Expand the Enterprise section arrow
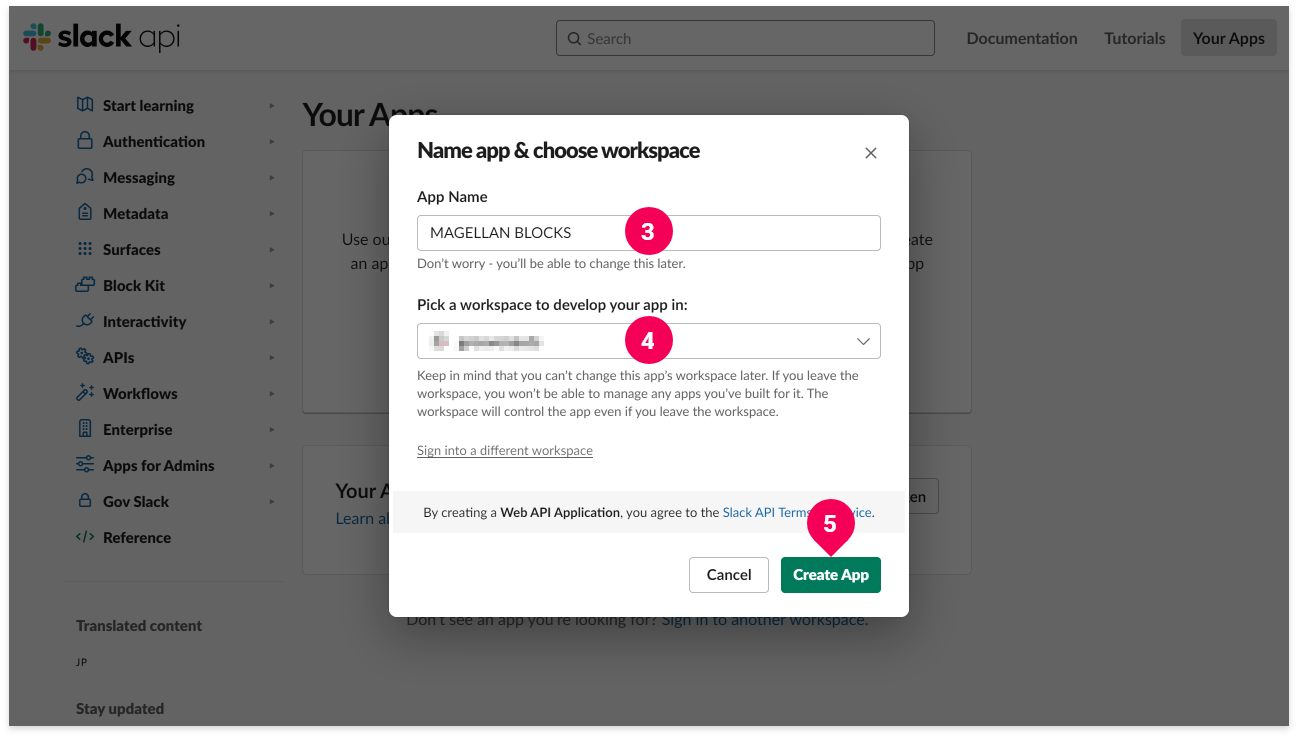Screen dimensions: 1298x738 (x=271, y=430)
